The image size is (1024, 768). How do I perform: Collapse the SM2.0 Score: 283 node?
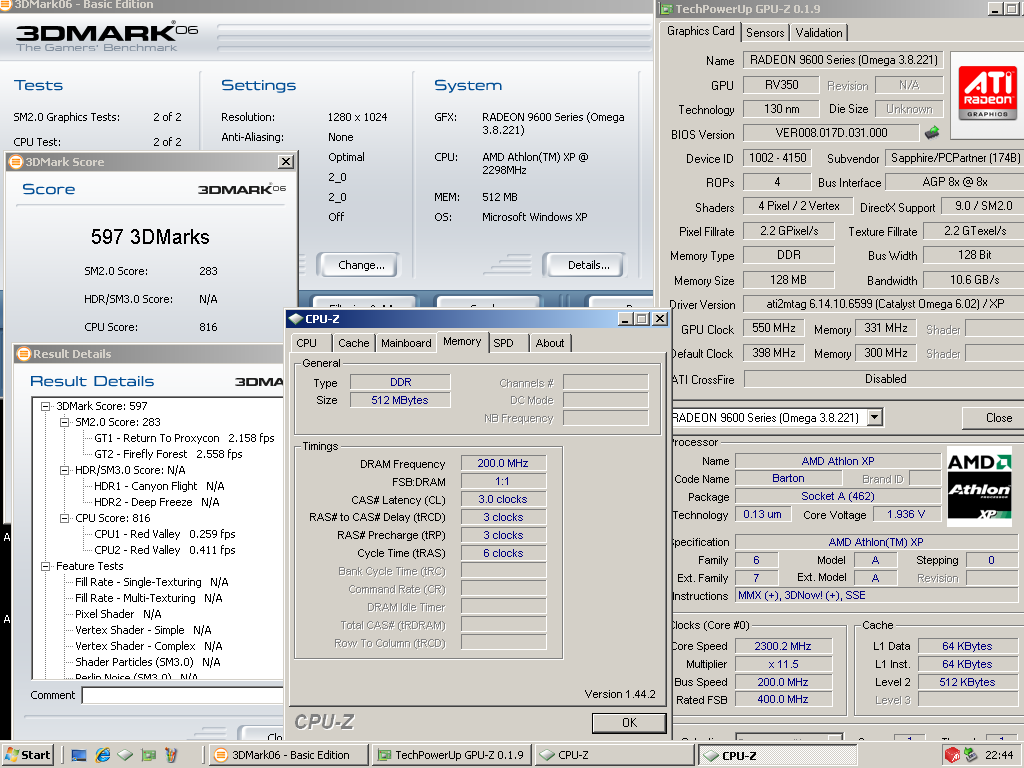tap(65, 423)
